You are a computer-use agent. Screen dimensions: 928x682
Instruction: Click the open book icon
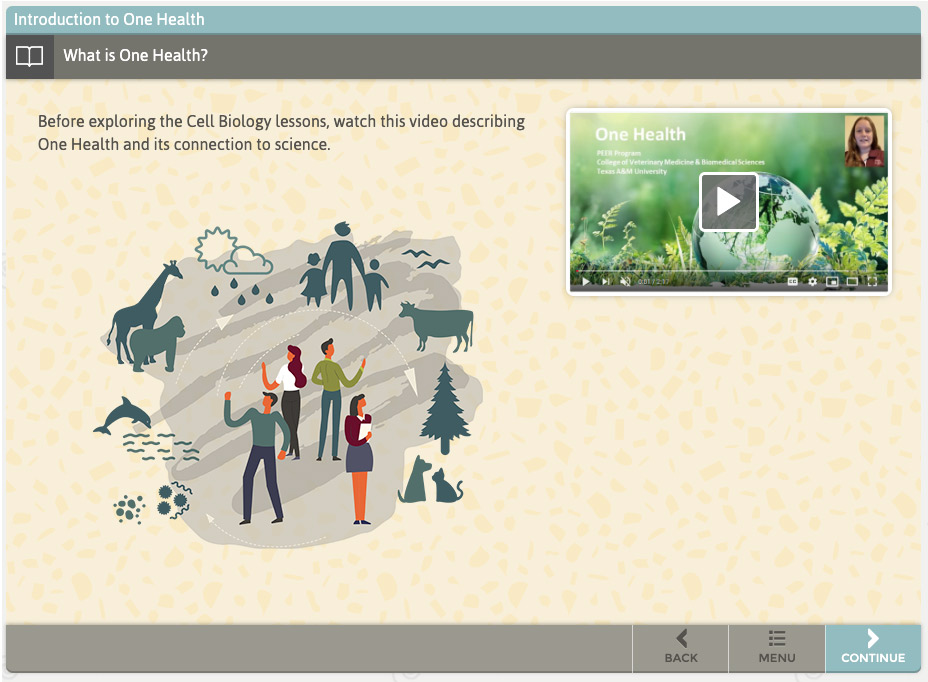(30, 56)
